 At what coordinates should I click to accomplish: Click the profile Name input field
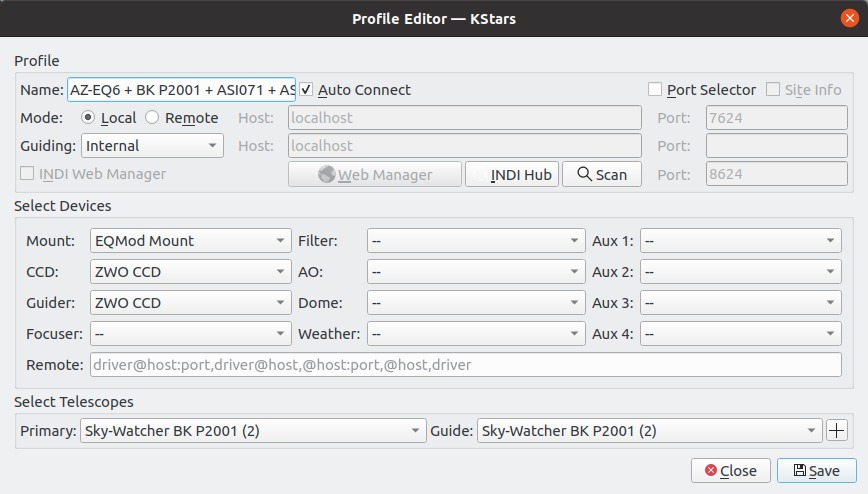click(x=182, y=89)
